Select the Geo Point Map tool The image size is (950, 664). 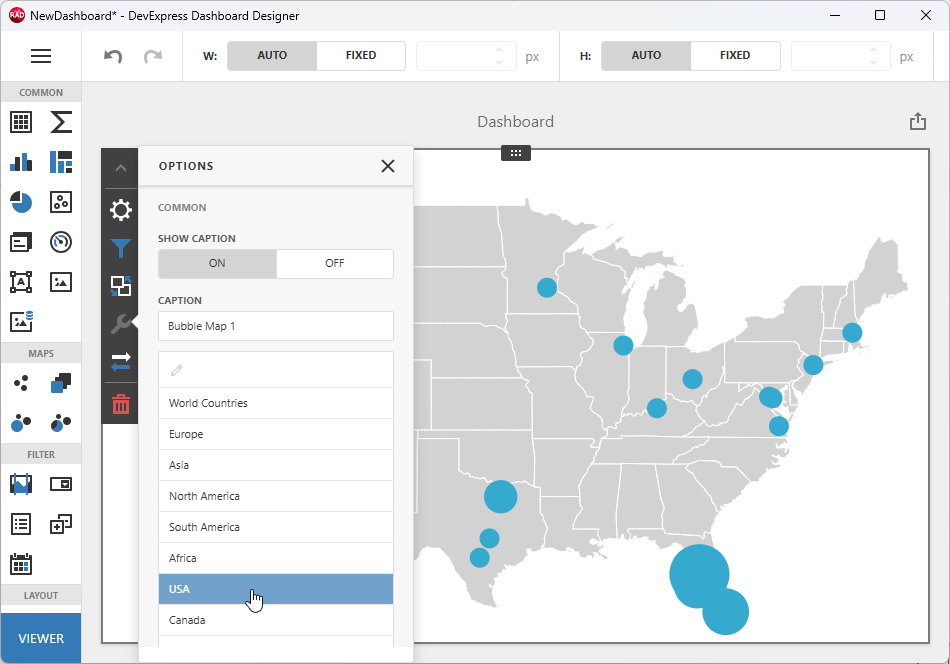22,383
